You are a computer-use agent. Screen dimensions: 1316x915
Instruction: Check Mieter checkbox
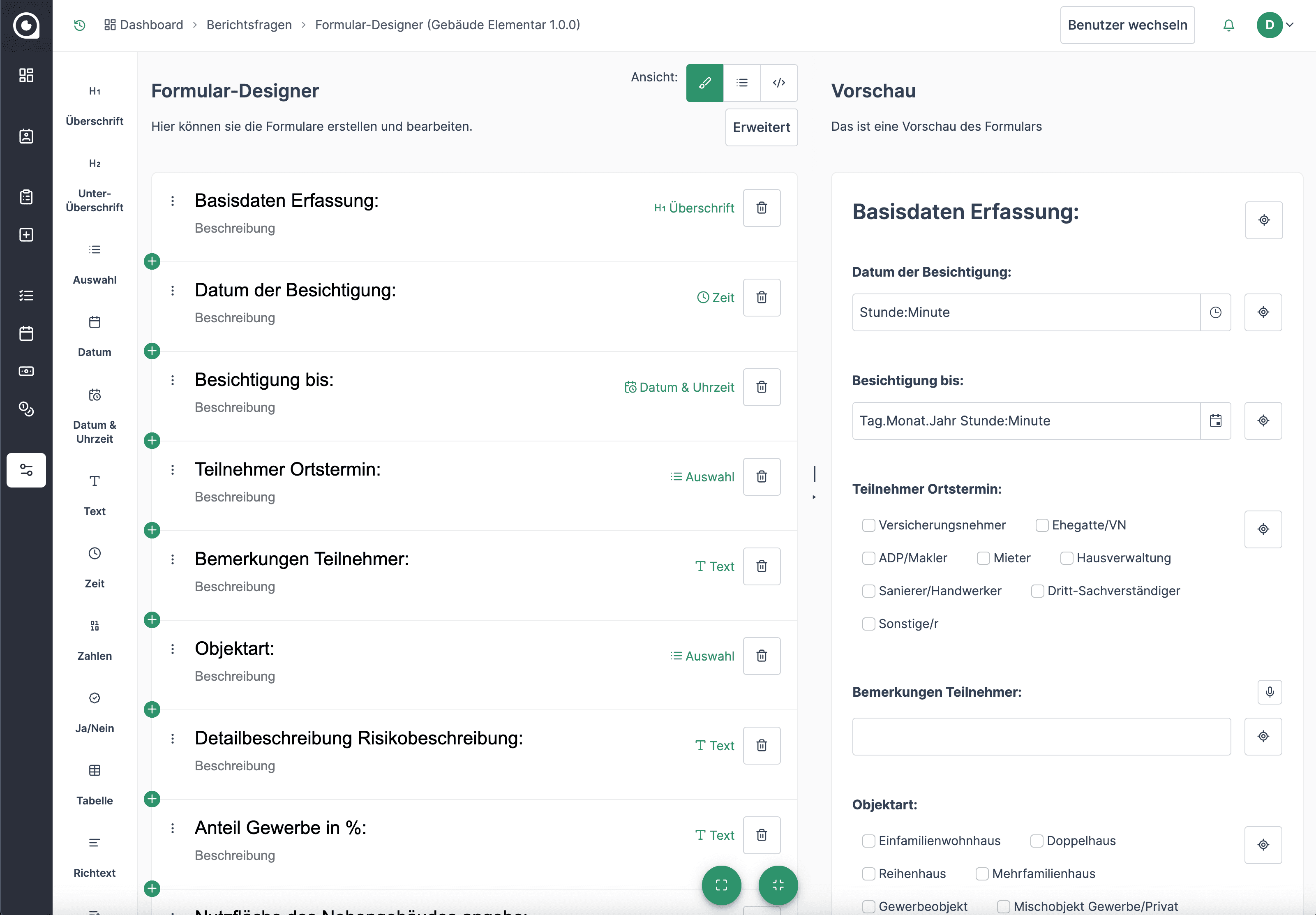[x=983, y=558]
